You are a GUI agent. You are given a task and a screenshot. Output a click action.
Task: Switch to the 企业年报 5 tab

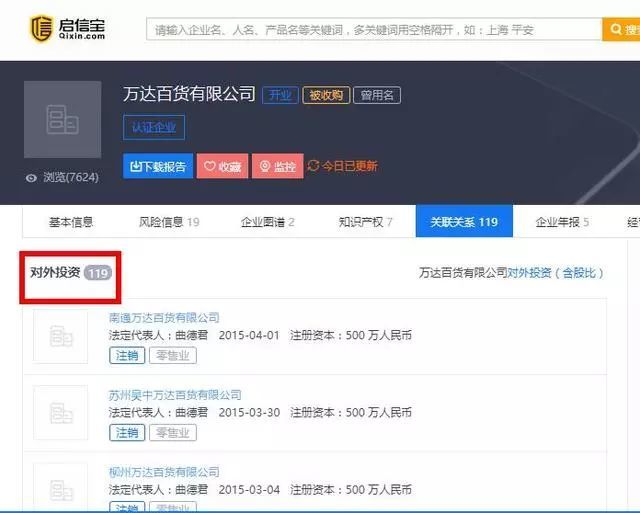click(x=562, y=222)
